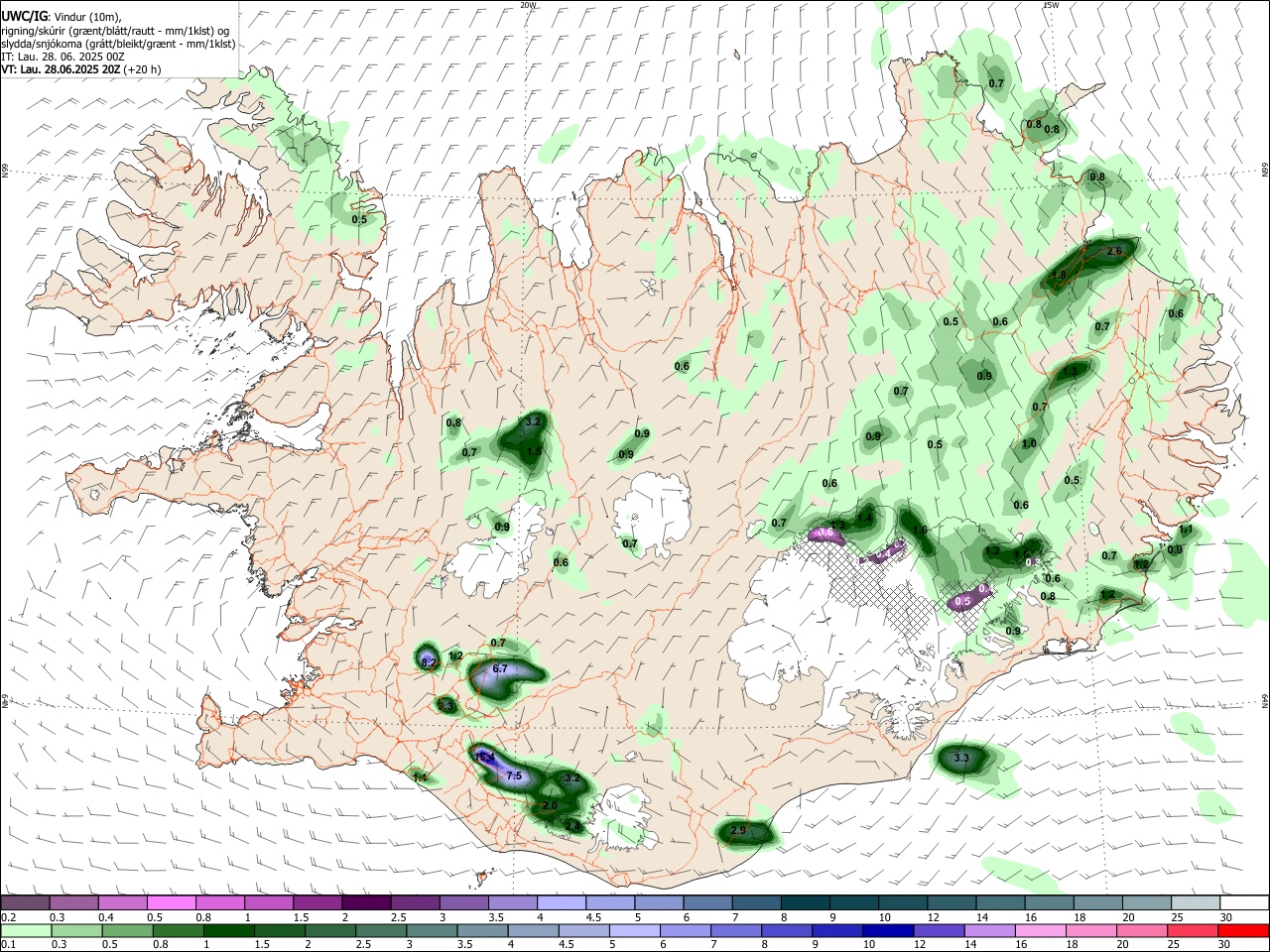The height and width of the screenshot is (952, 1270).
Task: Click the 2.4 rainfall value on the map
Action: [572, 826]
